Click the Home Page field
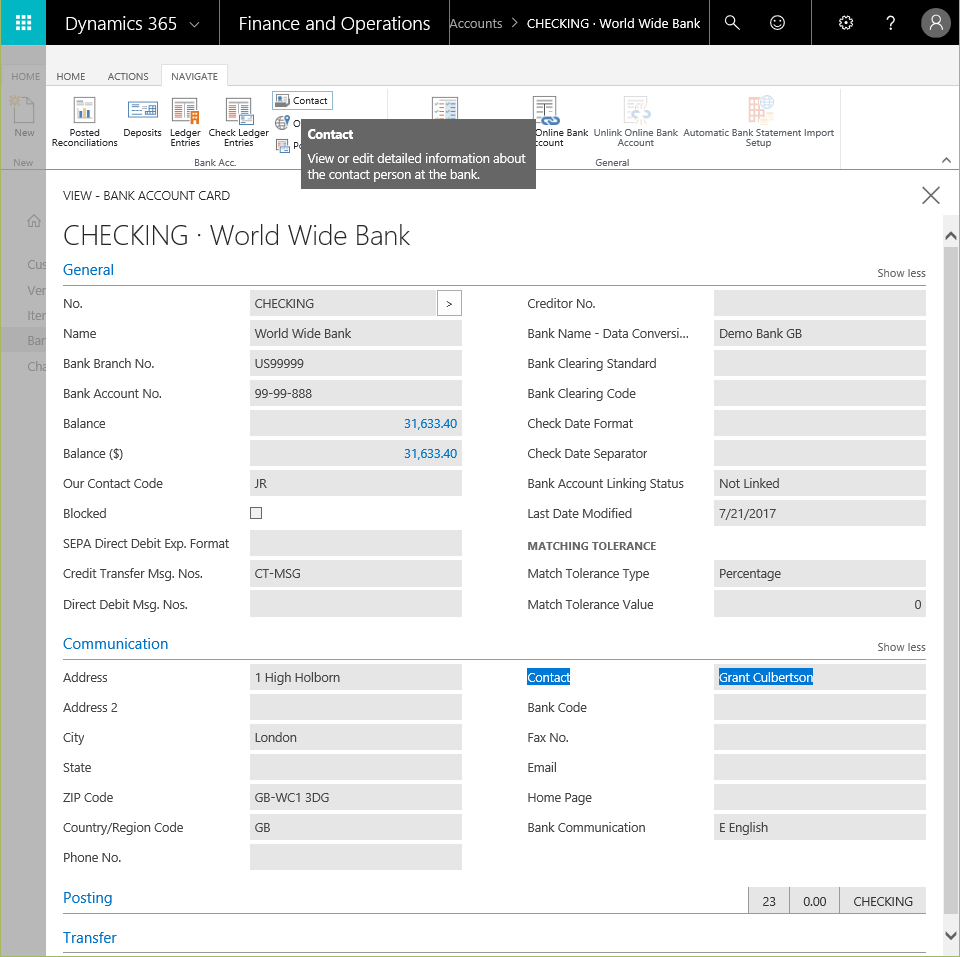Screen dimensions: 960x957 pyautogui.click(x=820, y=797)
